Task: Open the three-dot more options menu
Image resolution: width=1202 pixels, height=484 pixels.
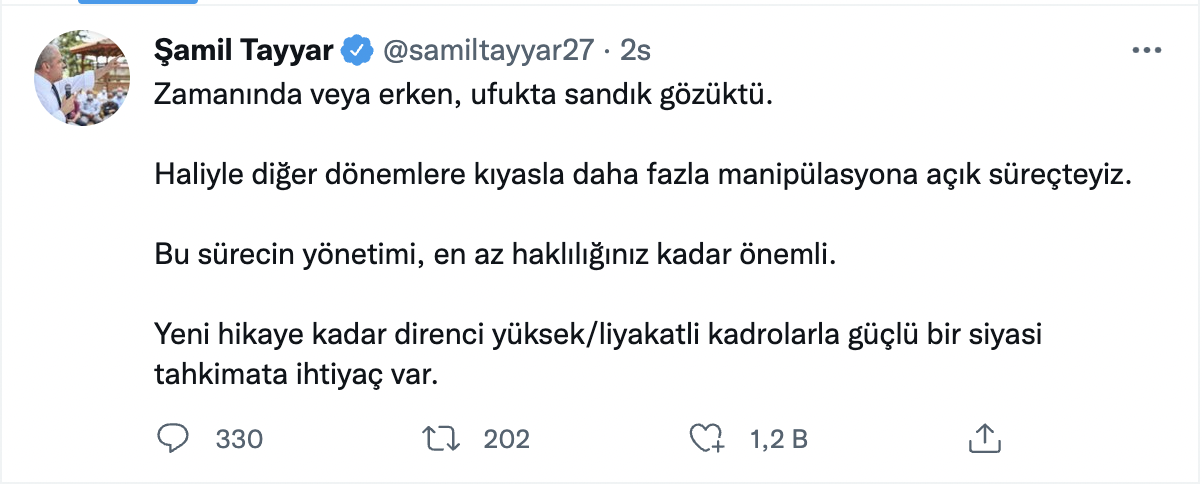Action: click(x=1145, y=50)
